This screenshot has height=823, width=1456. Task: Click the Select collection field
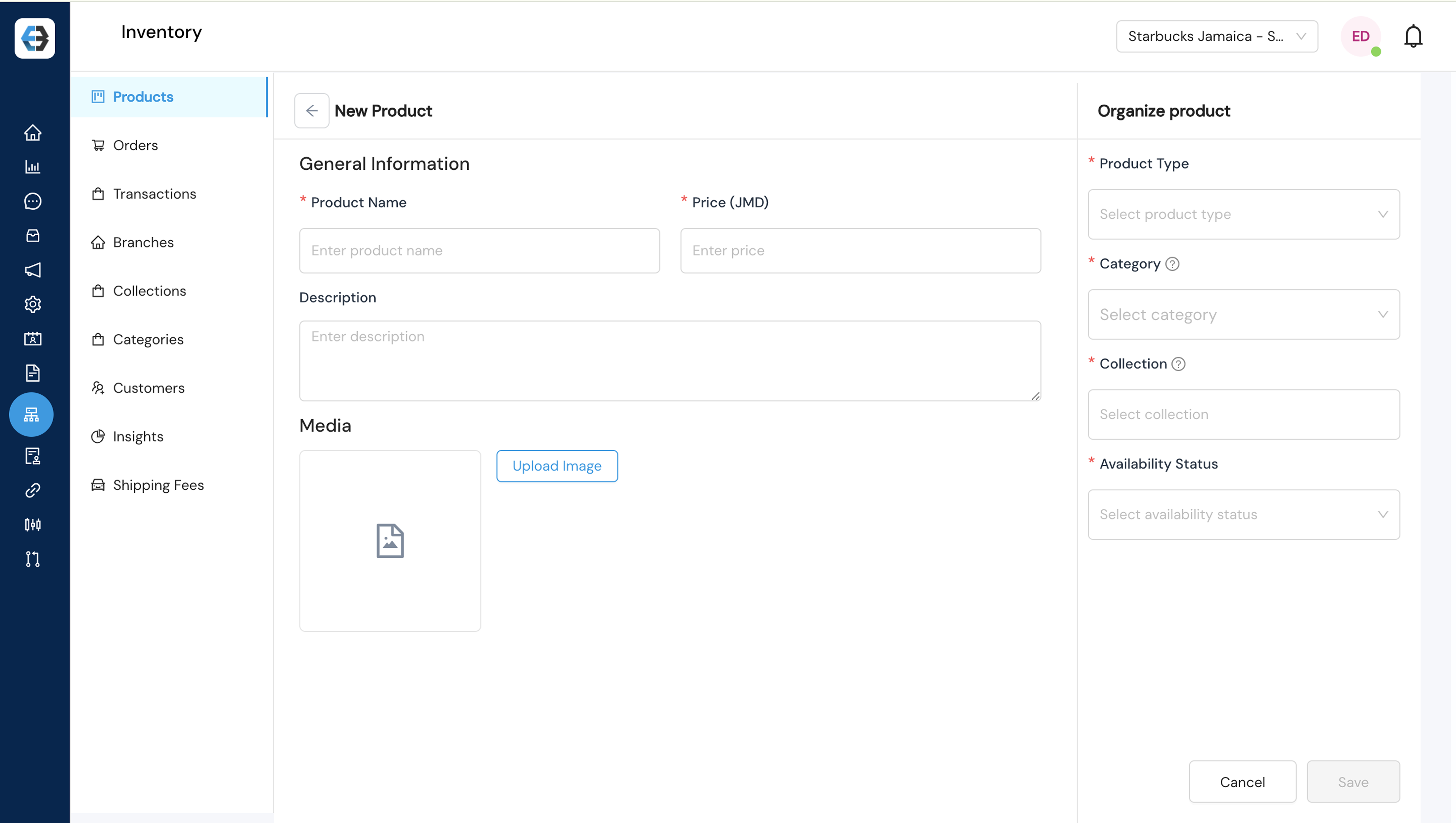pos(1243,414)
